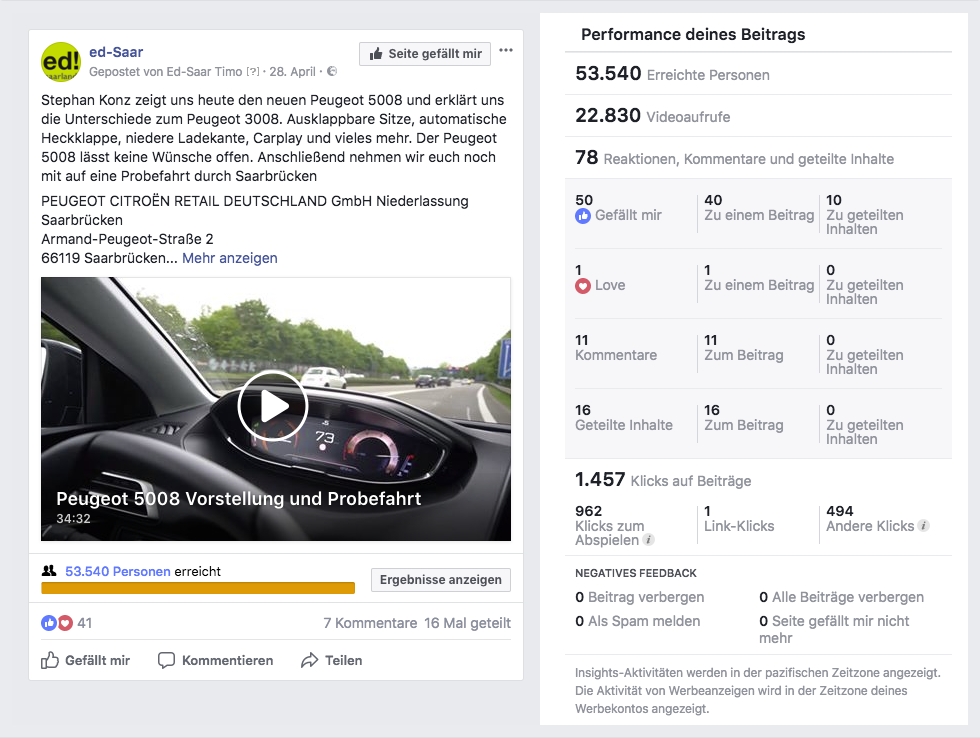Click the '1.457 Klicks auf Beiträge' stat
This screenshot has width=980, height=738.
point(663,479)
